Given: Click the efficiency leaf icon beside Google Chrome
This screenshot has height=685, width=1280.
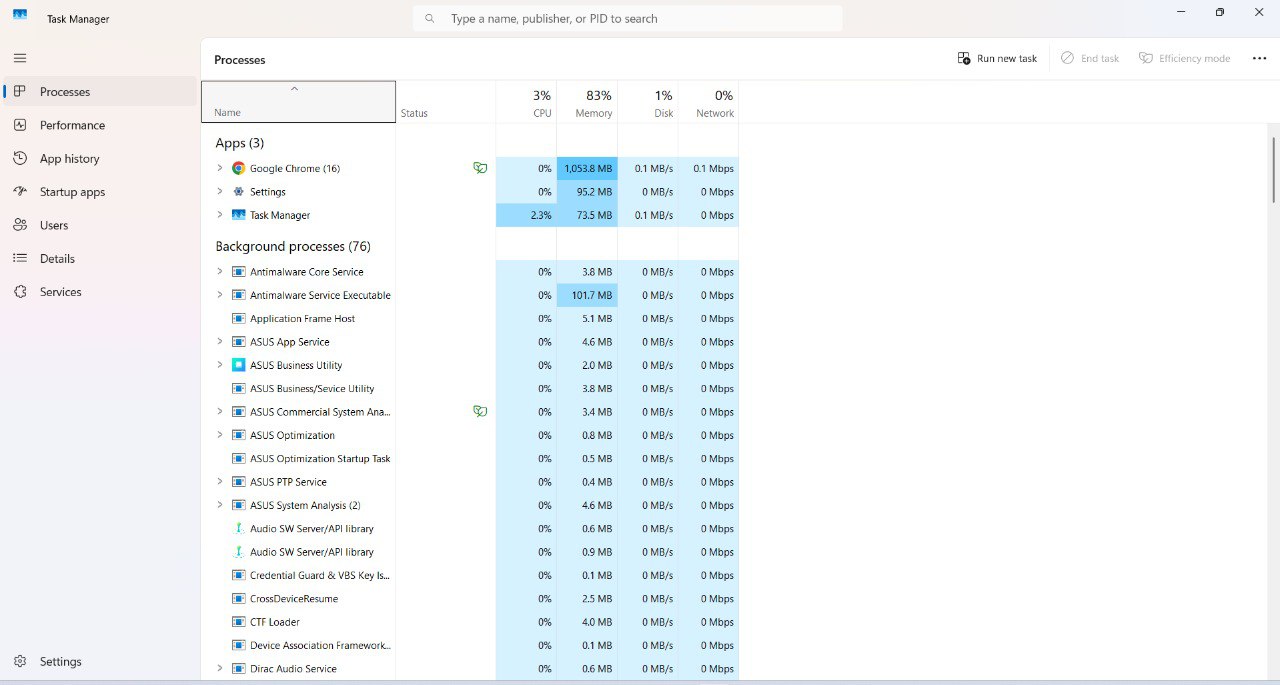Looking at the screenshot, I should [481, 168].
